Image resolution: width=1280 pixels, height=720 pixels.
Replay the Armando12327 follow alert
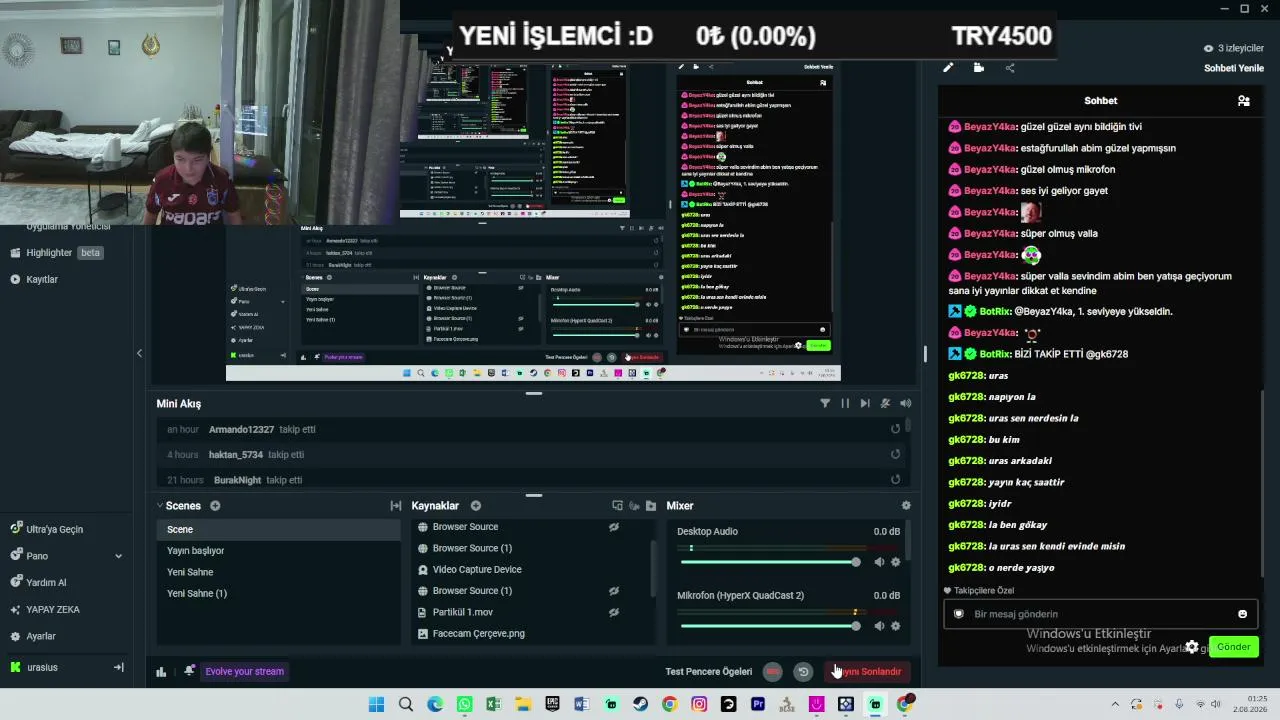tap(895, 429)
